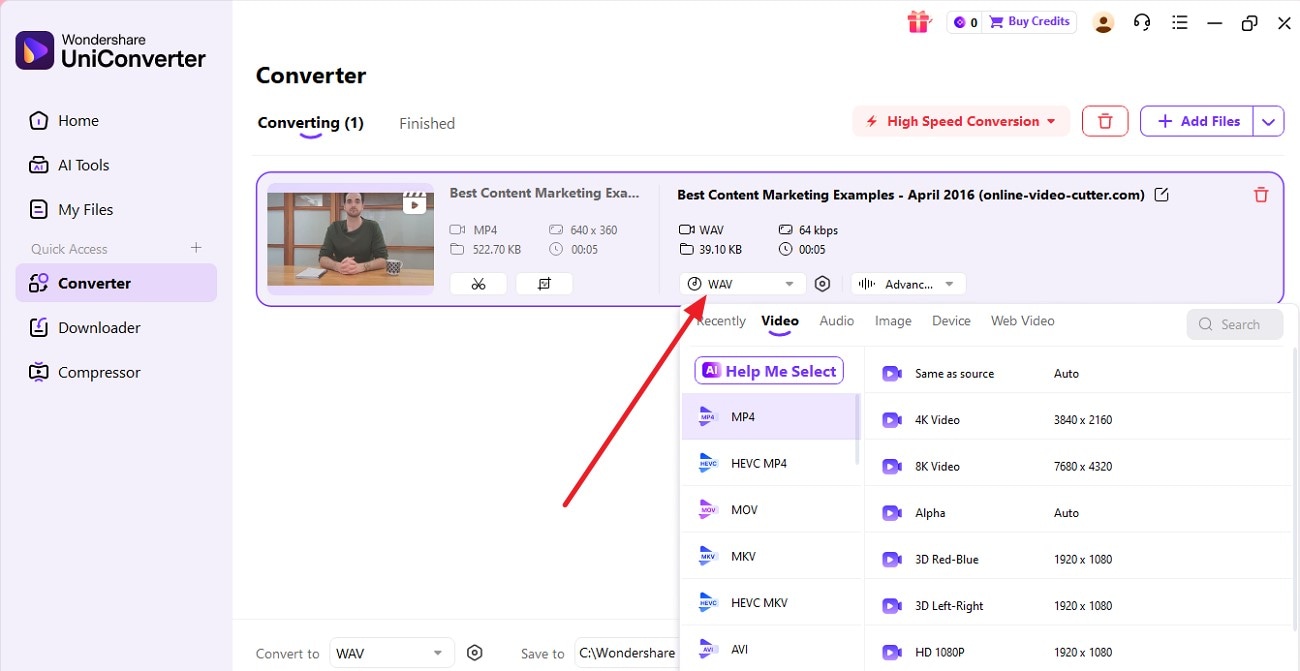Switch to the Downloader tool

click(x=99, y=327)
